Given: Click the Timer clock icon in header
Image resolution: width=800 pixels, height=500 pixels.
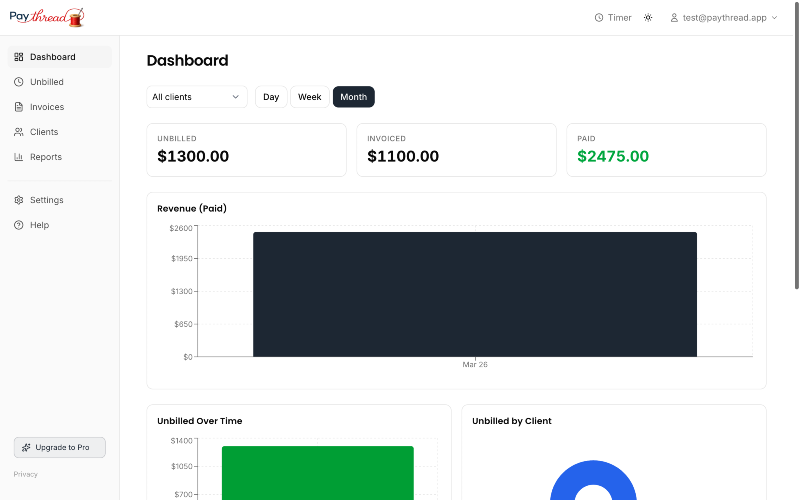Looking at the screenshot, I should (599, 18).
